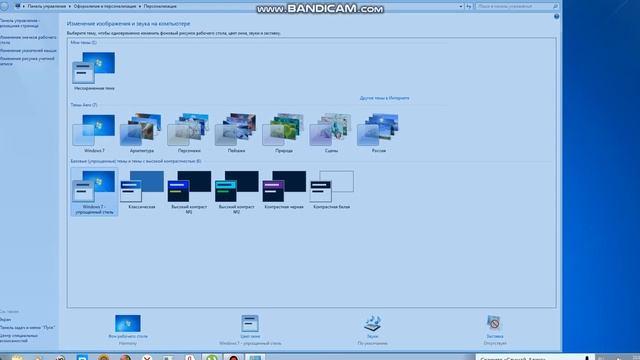Open the Изменение рисунка учетной записи link
Screen dimensions: 640x360
pyautogui.click(x=27, y=61)
